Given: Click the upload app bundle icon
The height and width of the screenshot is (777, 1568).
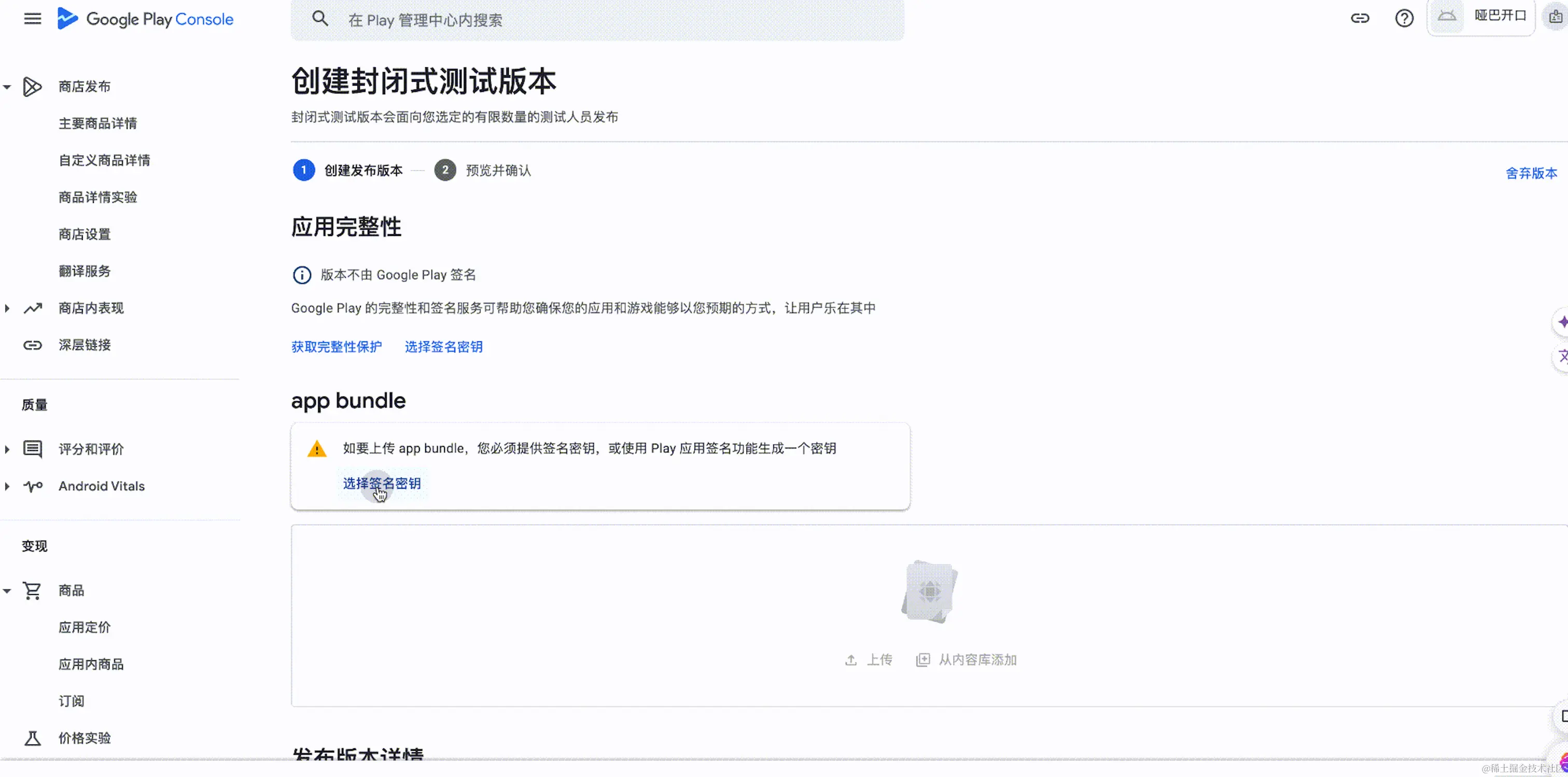Looking at the screenshot, I should tap(850, 660).
